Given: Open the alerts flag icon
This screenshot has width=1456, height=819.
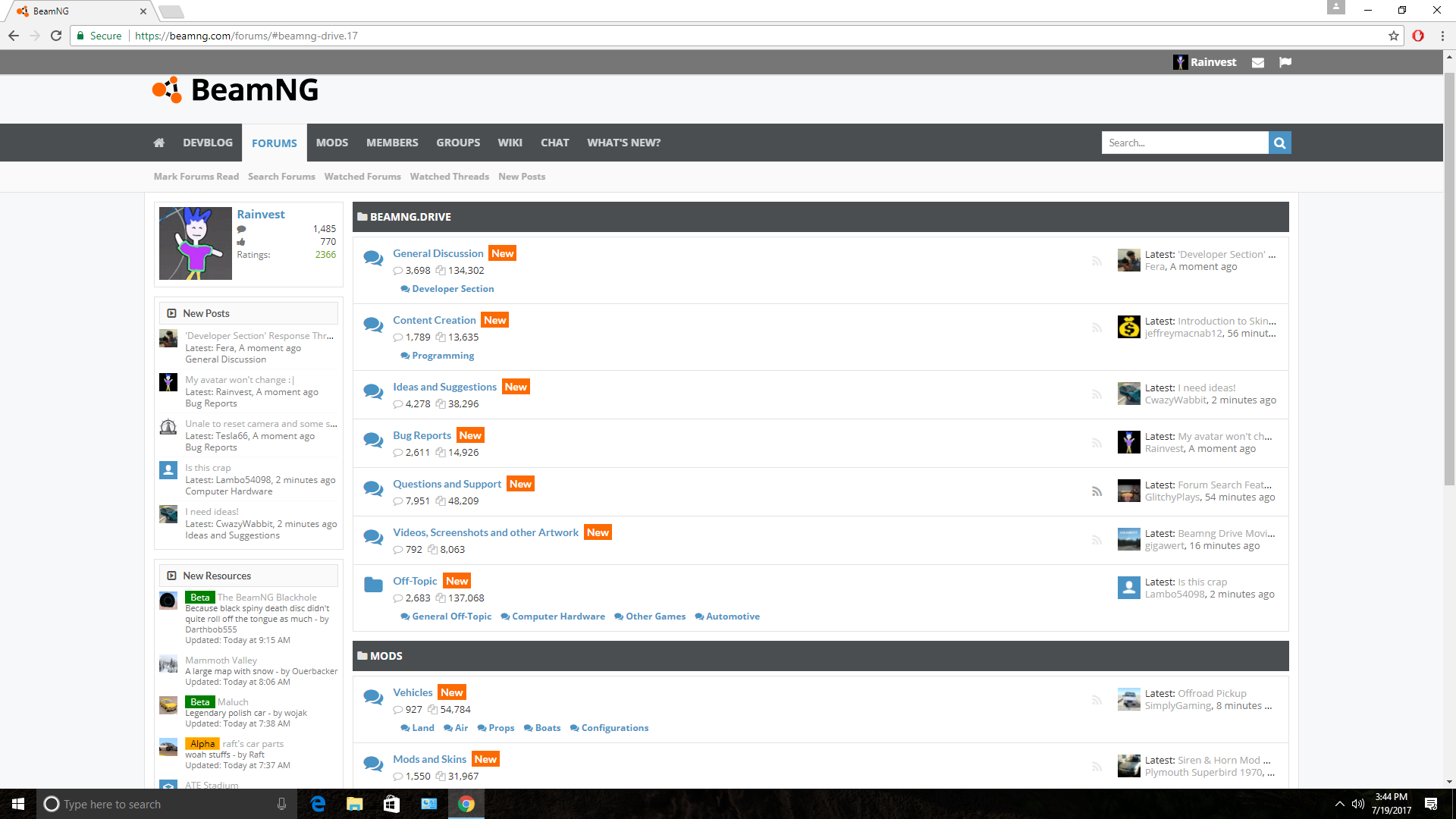Looking at the screenshot, I should point(1285,62).
